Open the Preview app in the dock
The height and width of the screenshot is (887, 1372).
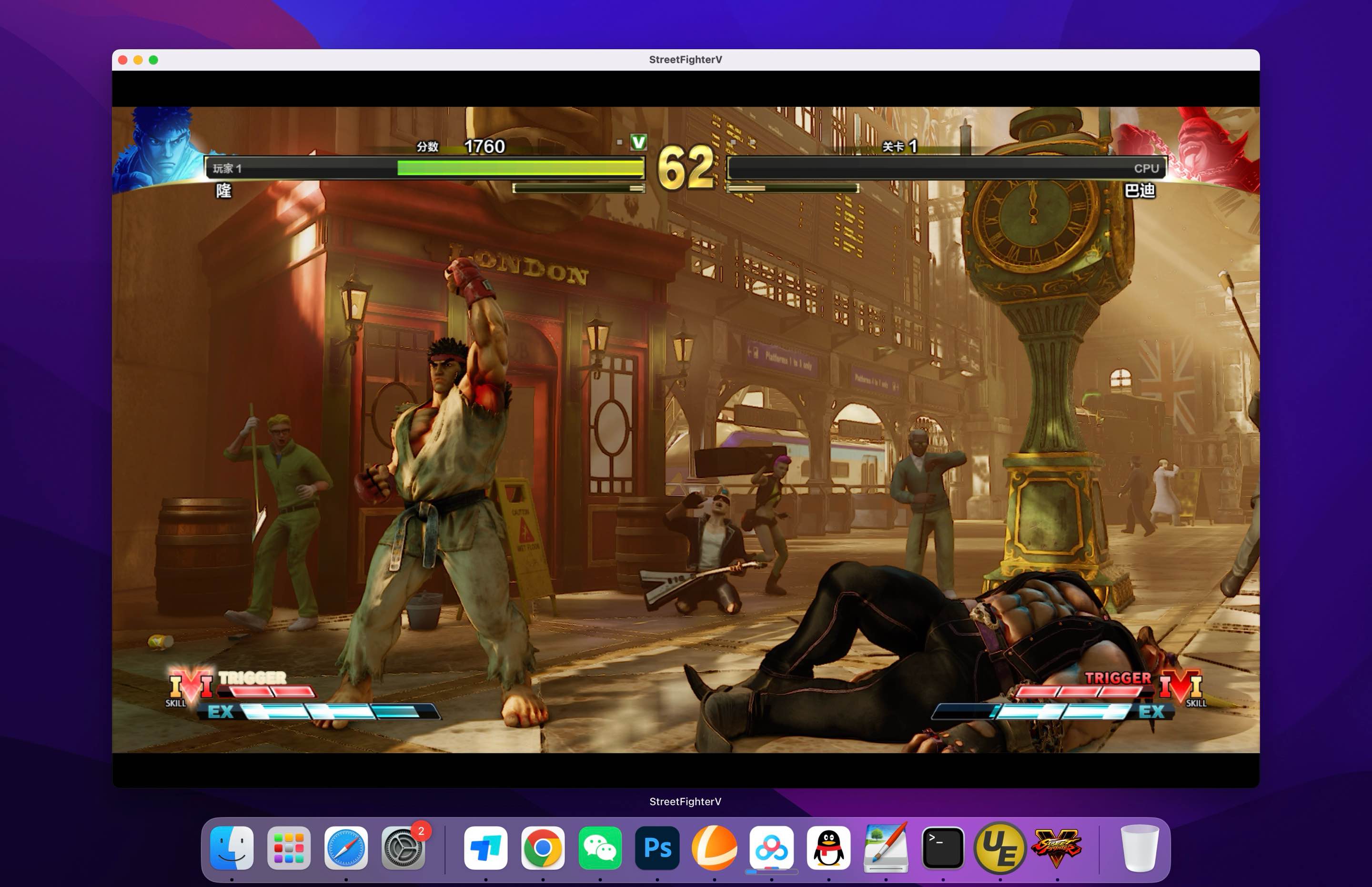pos(886,848)
